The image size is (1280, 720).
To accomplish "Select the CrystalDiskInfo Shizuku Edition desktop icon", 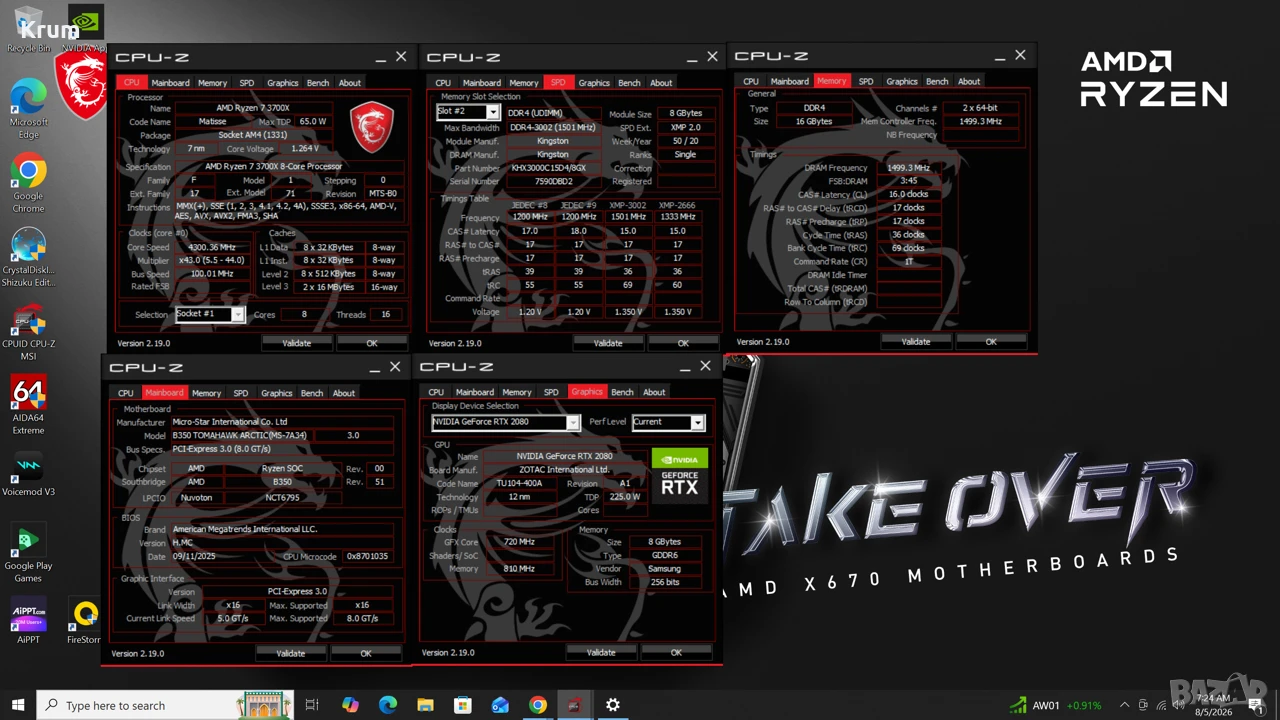I will (28, 258).
